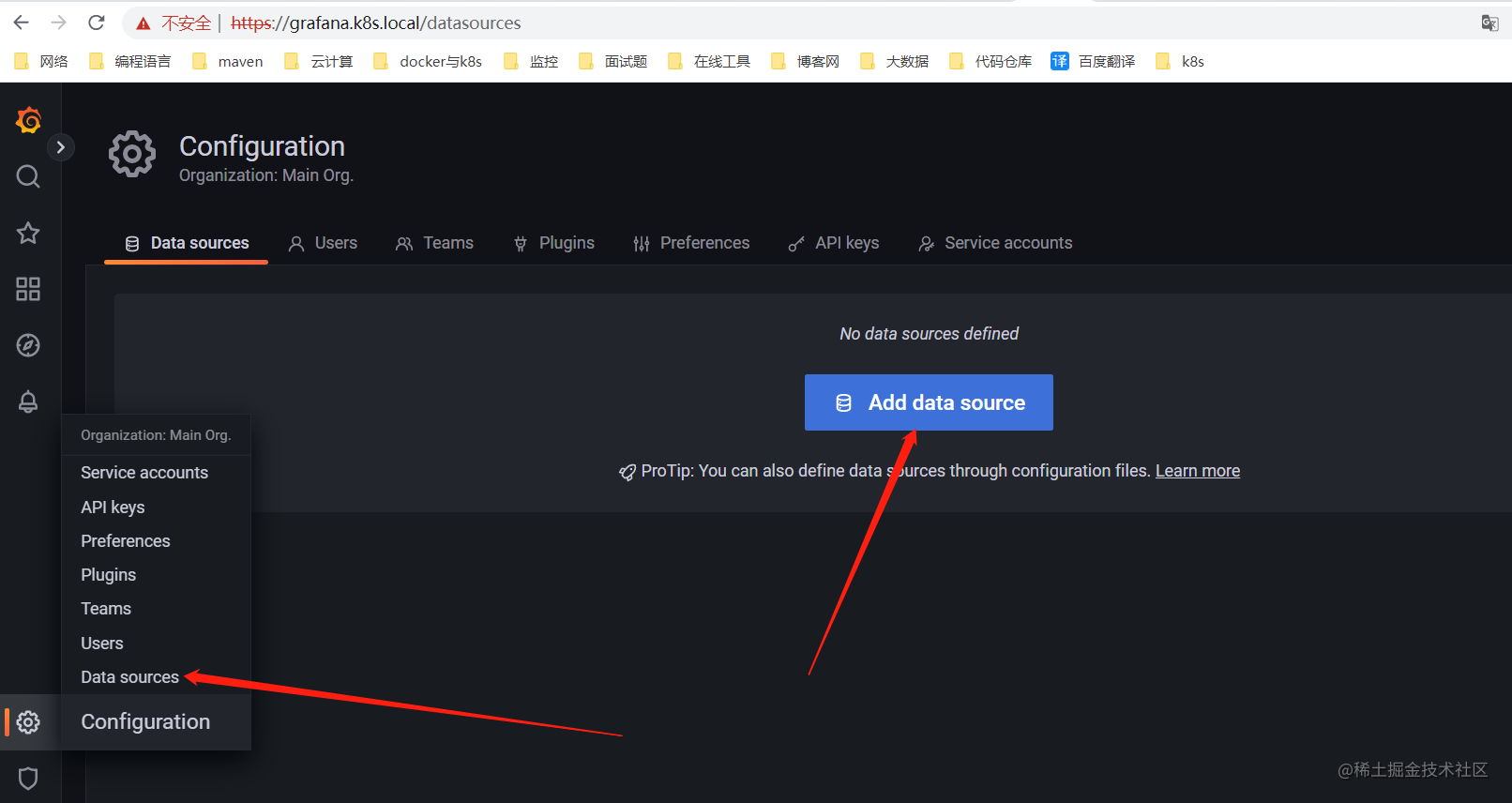
Task: Reload the page with the refresh icon
Action: 97,23
